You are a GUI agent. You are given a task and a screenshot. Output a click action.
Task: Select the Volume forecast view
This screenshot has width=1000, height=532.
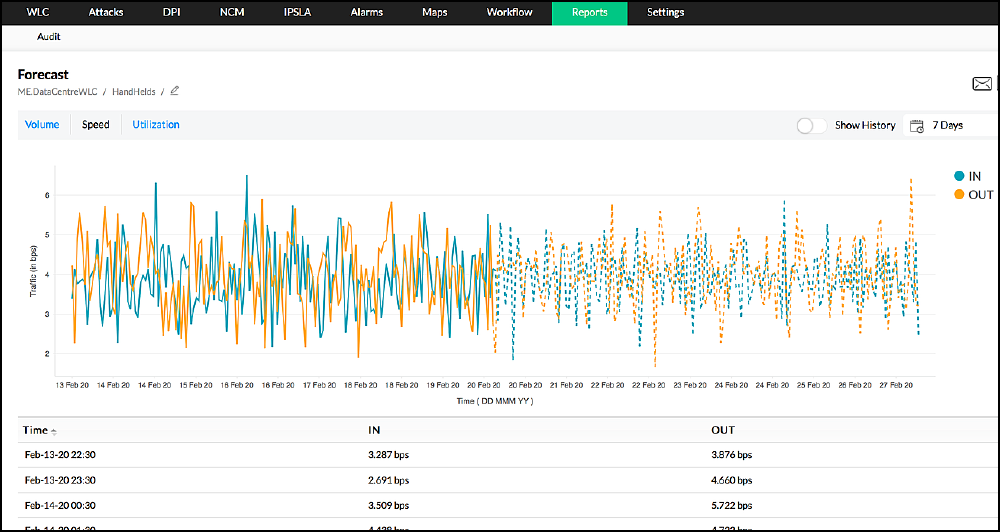(42, 125)
